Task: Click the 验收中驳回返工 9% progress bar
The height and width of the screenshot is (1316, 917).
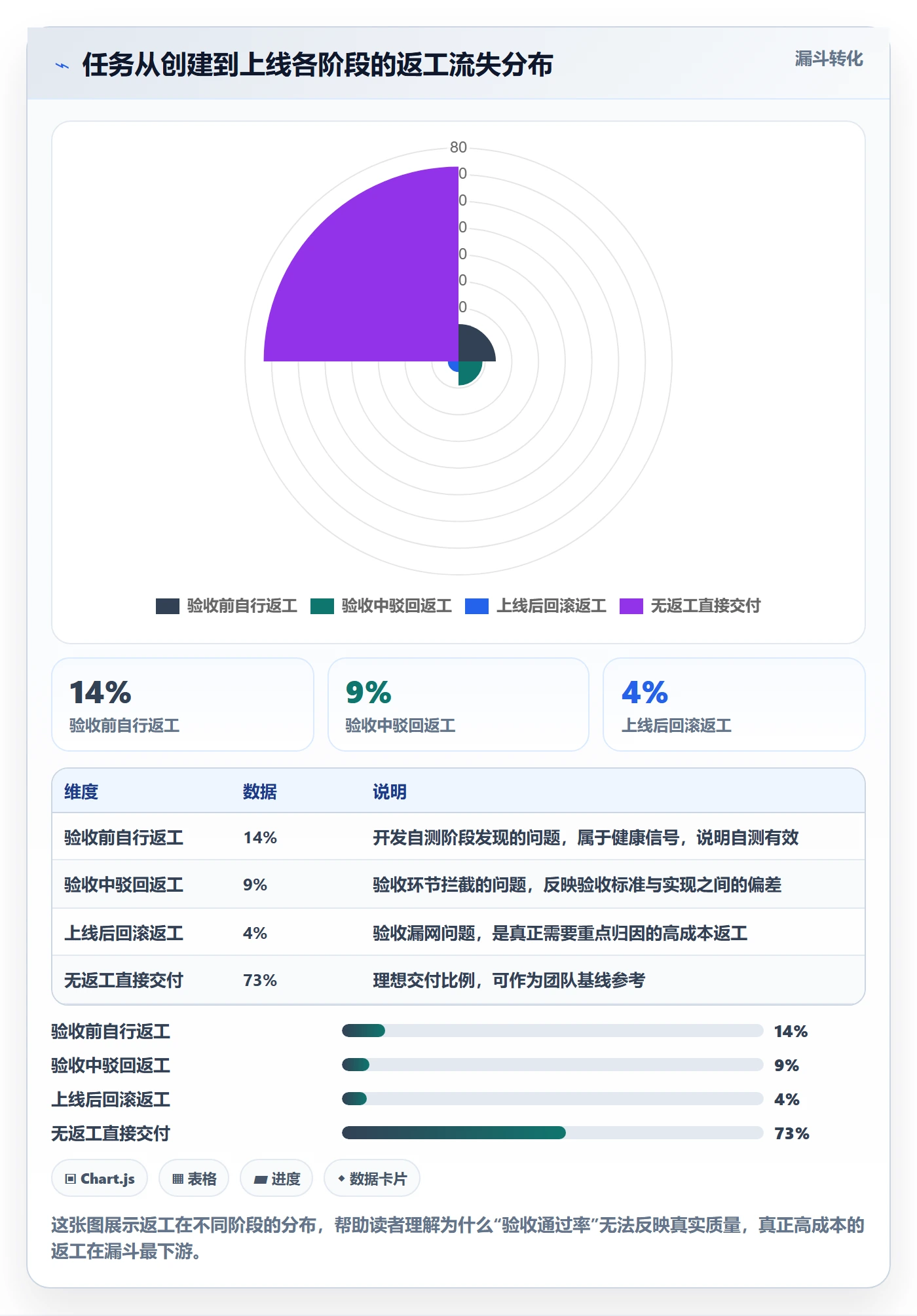Action: coord(553,1065)
